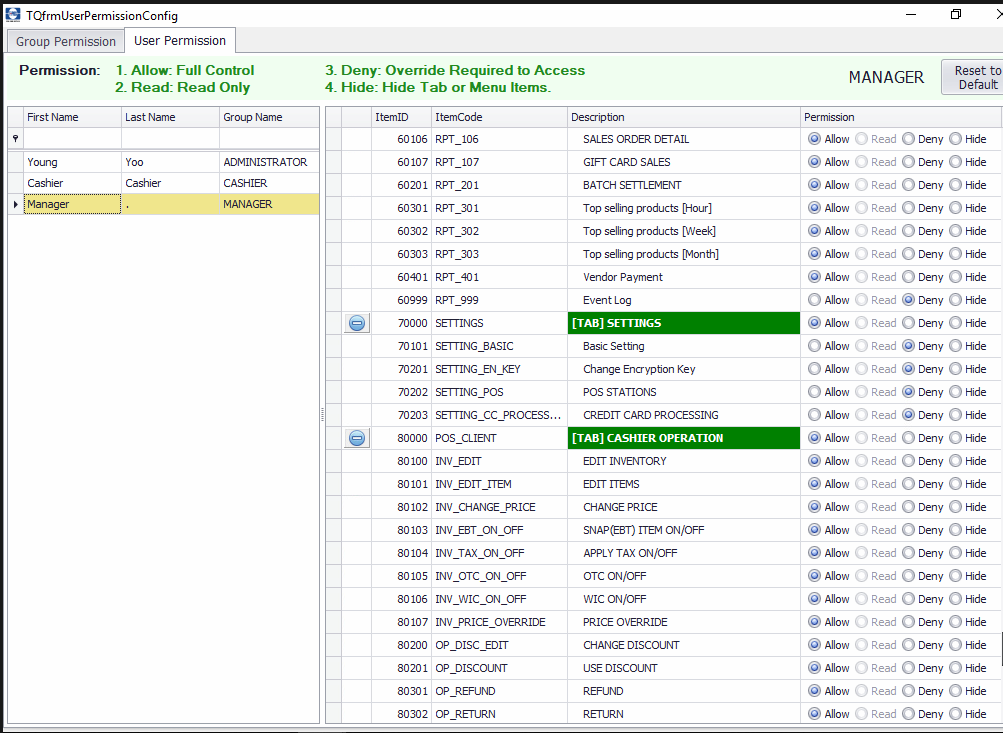Screen dimensions: 1003x733
Task: Click the filter row icon in the user grid
Action: [15, 139]
